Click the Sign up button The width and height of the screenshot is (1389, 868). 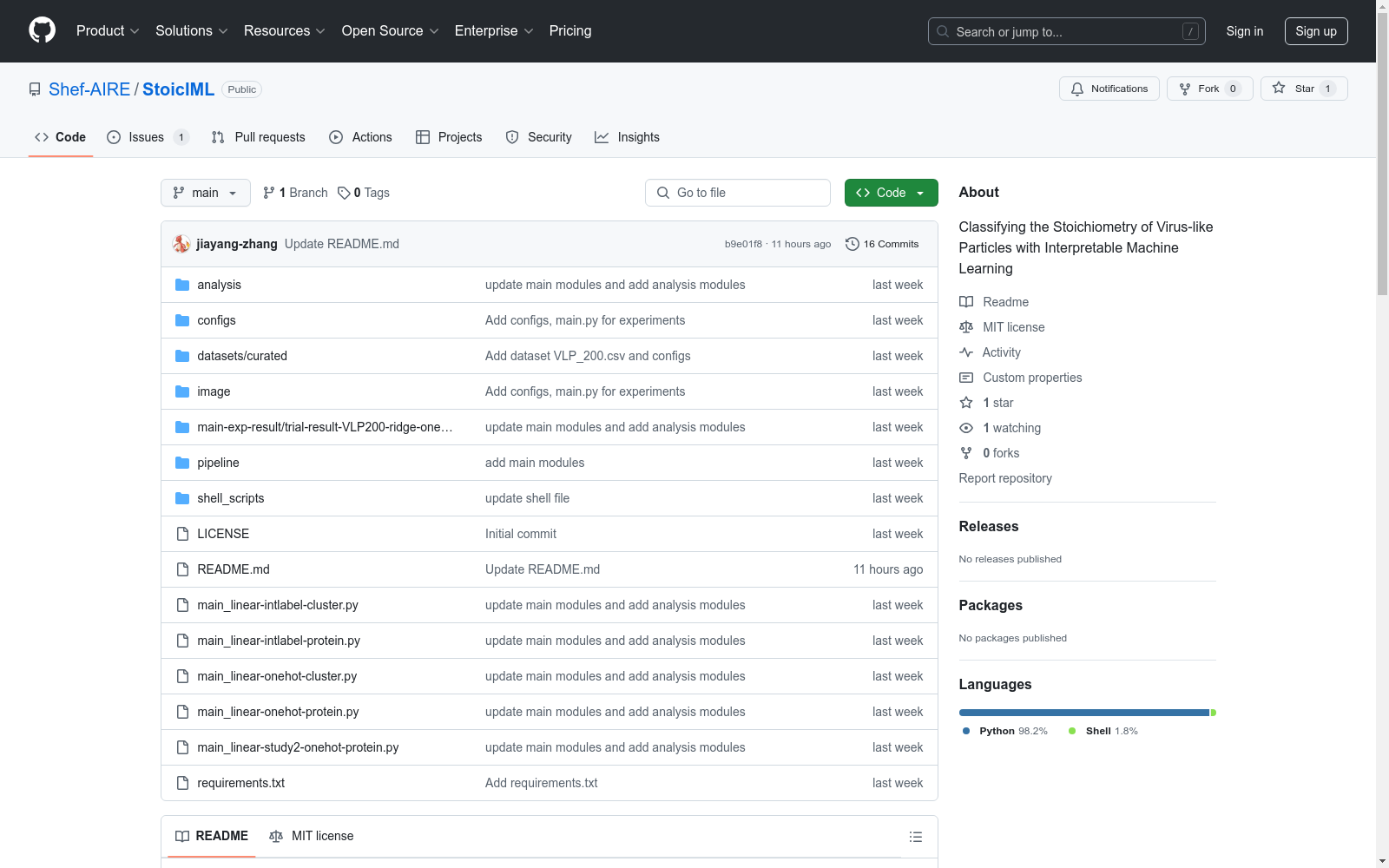[1316, 31]
